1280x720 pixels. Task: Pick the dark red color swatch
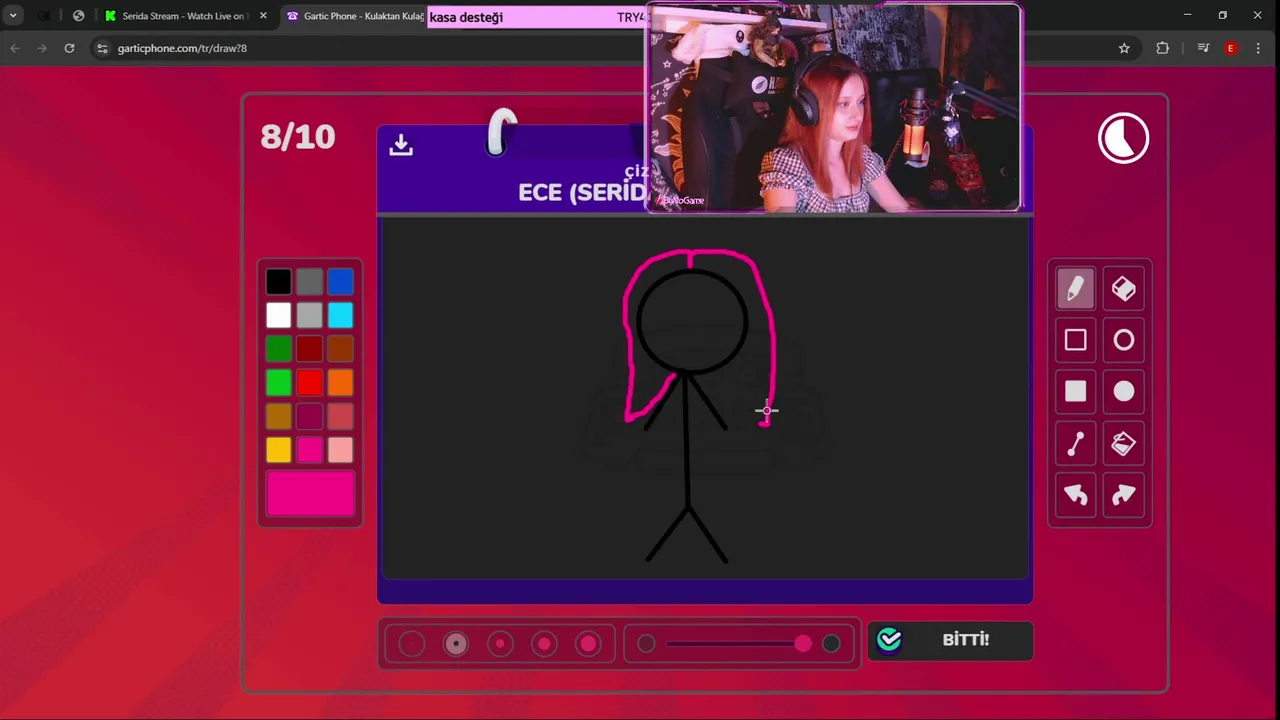tap(310, 349)
